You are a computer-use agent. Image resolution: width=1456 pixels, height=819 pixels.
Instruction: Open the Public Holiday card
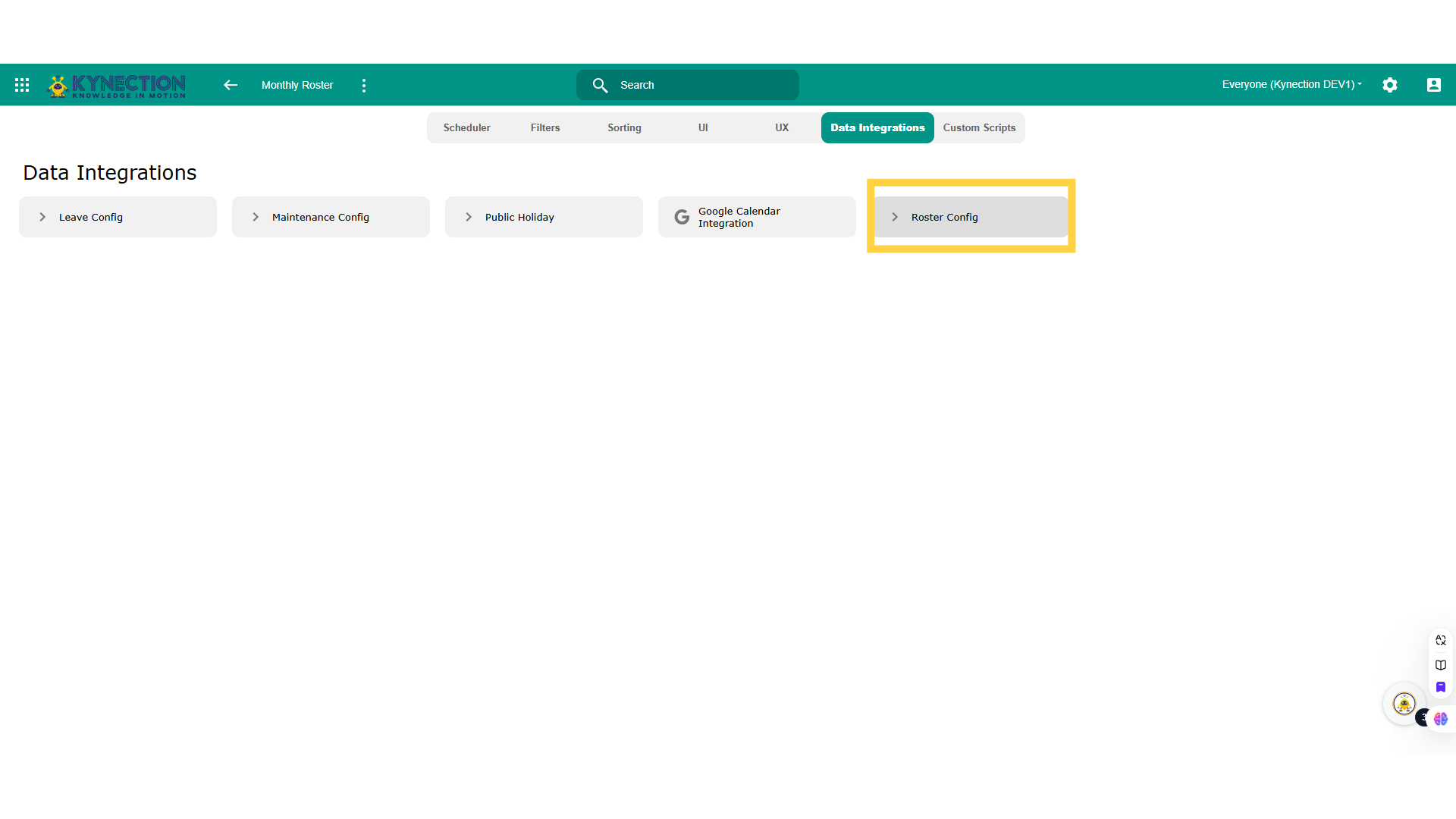click(544, 217)
